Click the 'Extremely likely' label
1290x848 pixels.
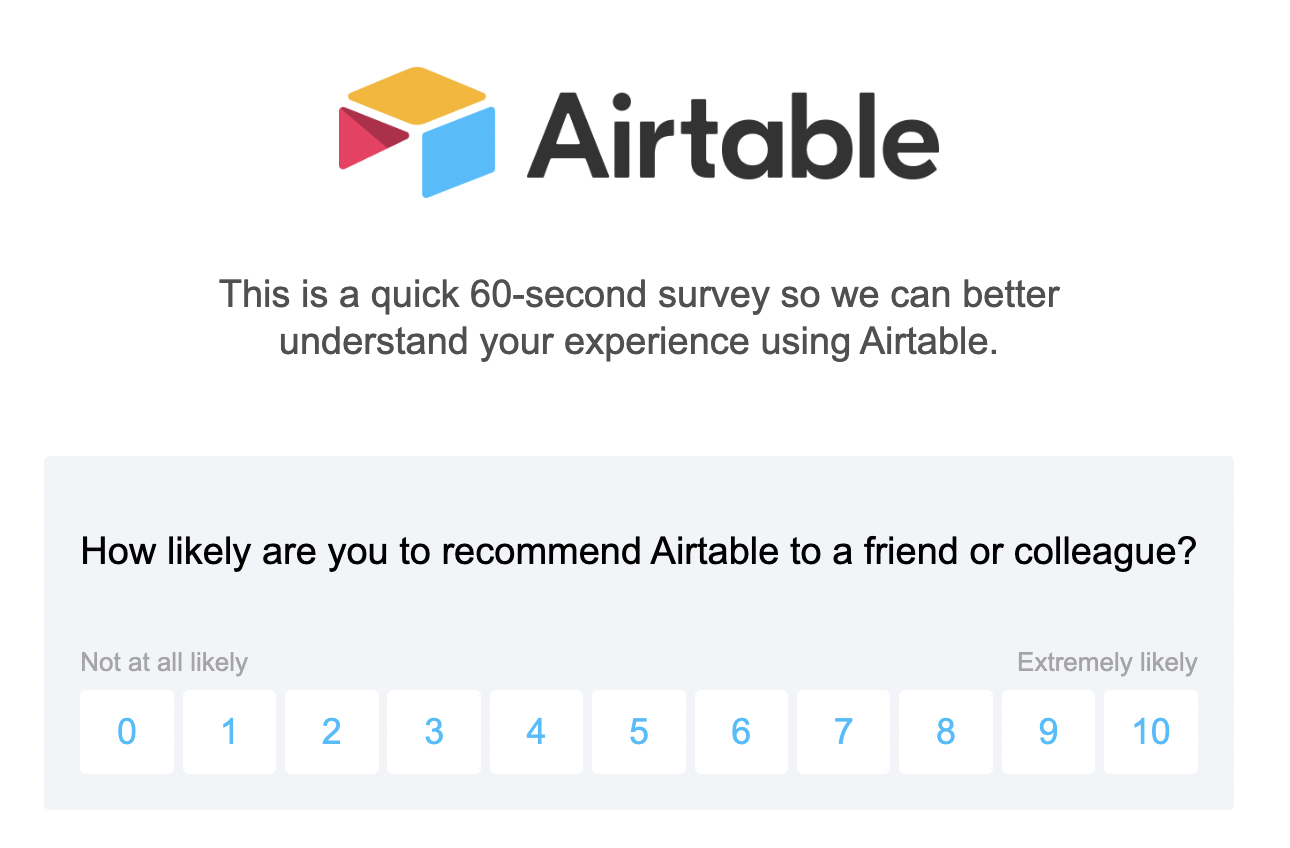coord(1106,662)
